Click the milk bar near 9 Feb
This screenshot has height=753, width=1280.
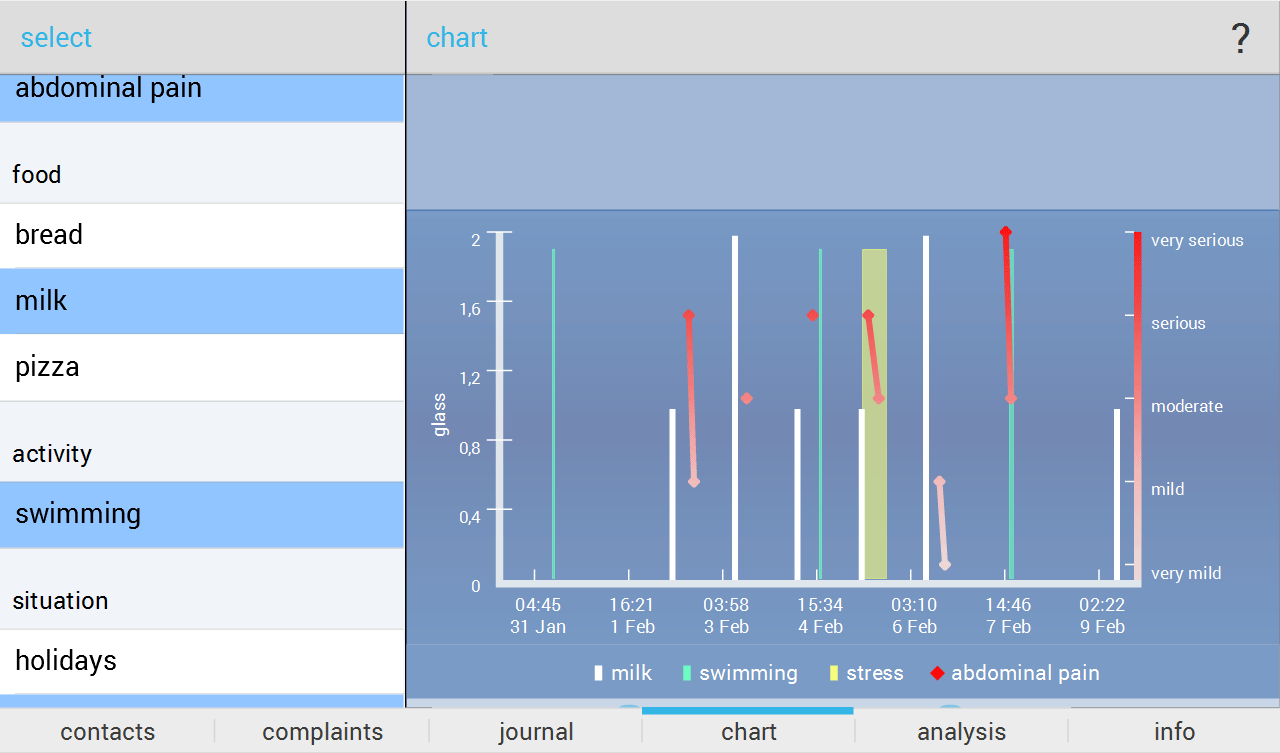click(1117, 494)
